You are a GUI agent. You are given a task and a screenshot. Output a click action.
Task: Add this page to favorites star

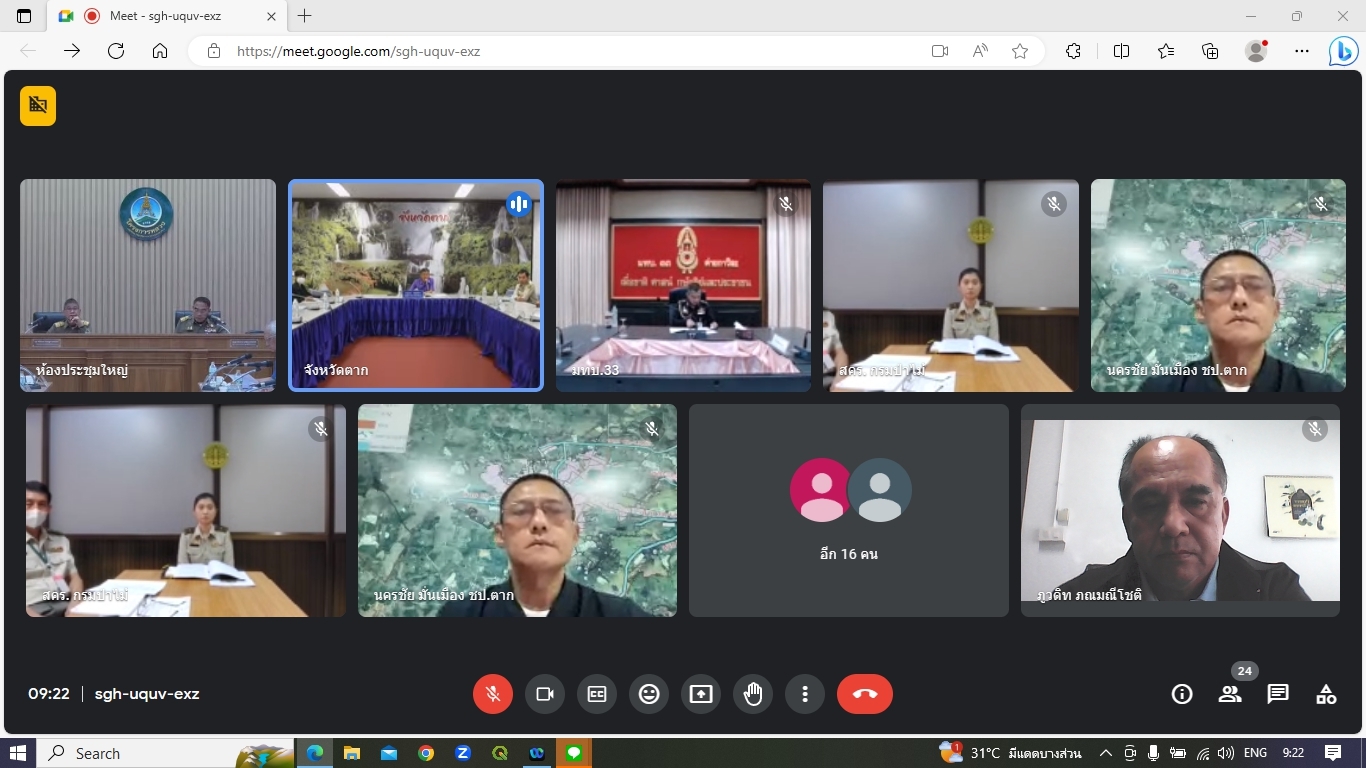click(x=1020, y=51)
